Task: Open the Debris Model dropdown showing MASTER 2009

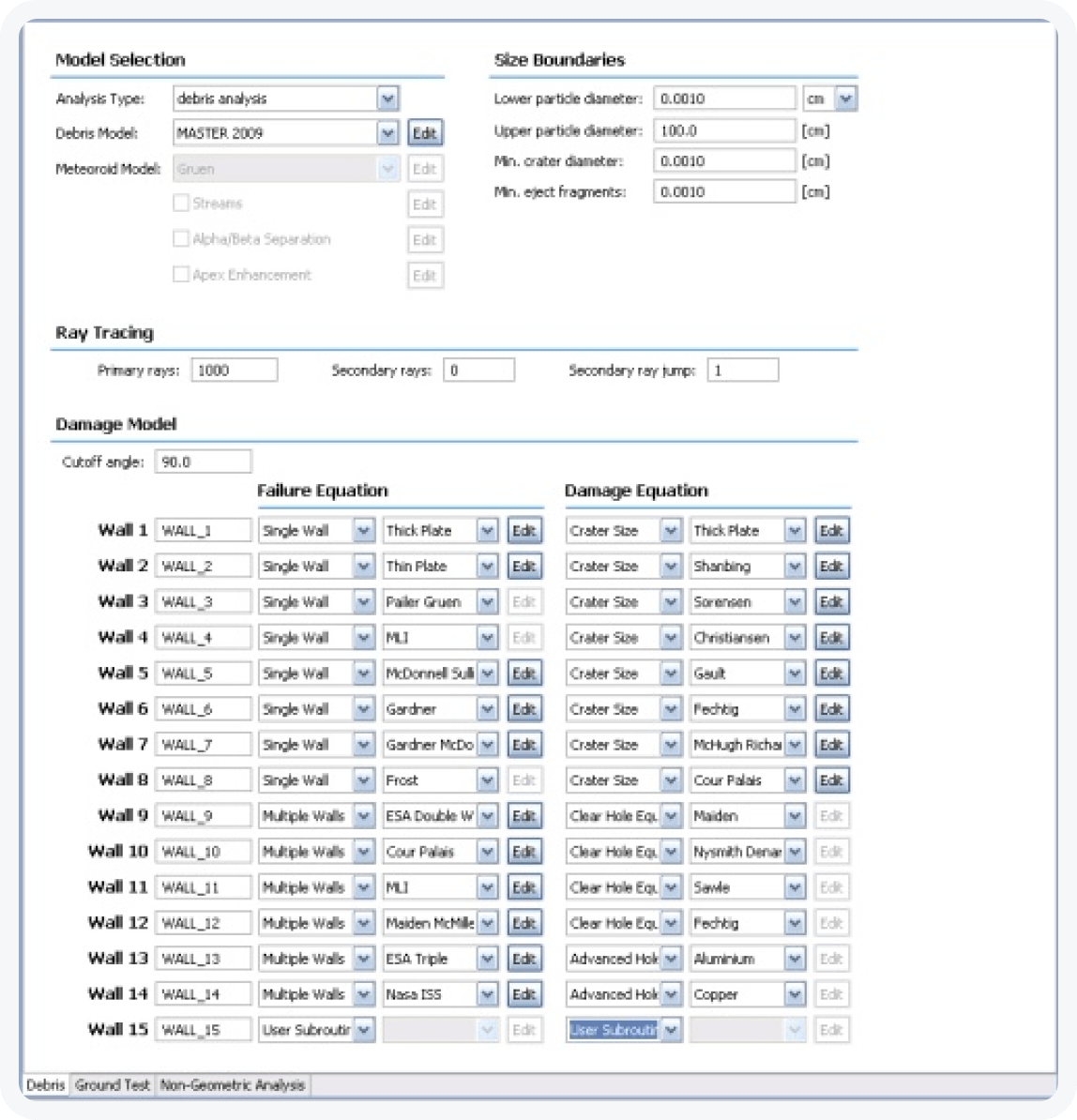Action: pyautogui.click(x=388, y=132)
